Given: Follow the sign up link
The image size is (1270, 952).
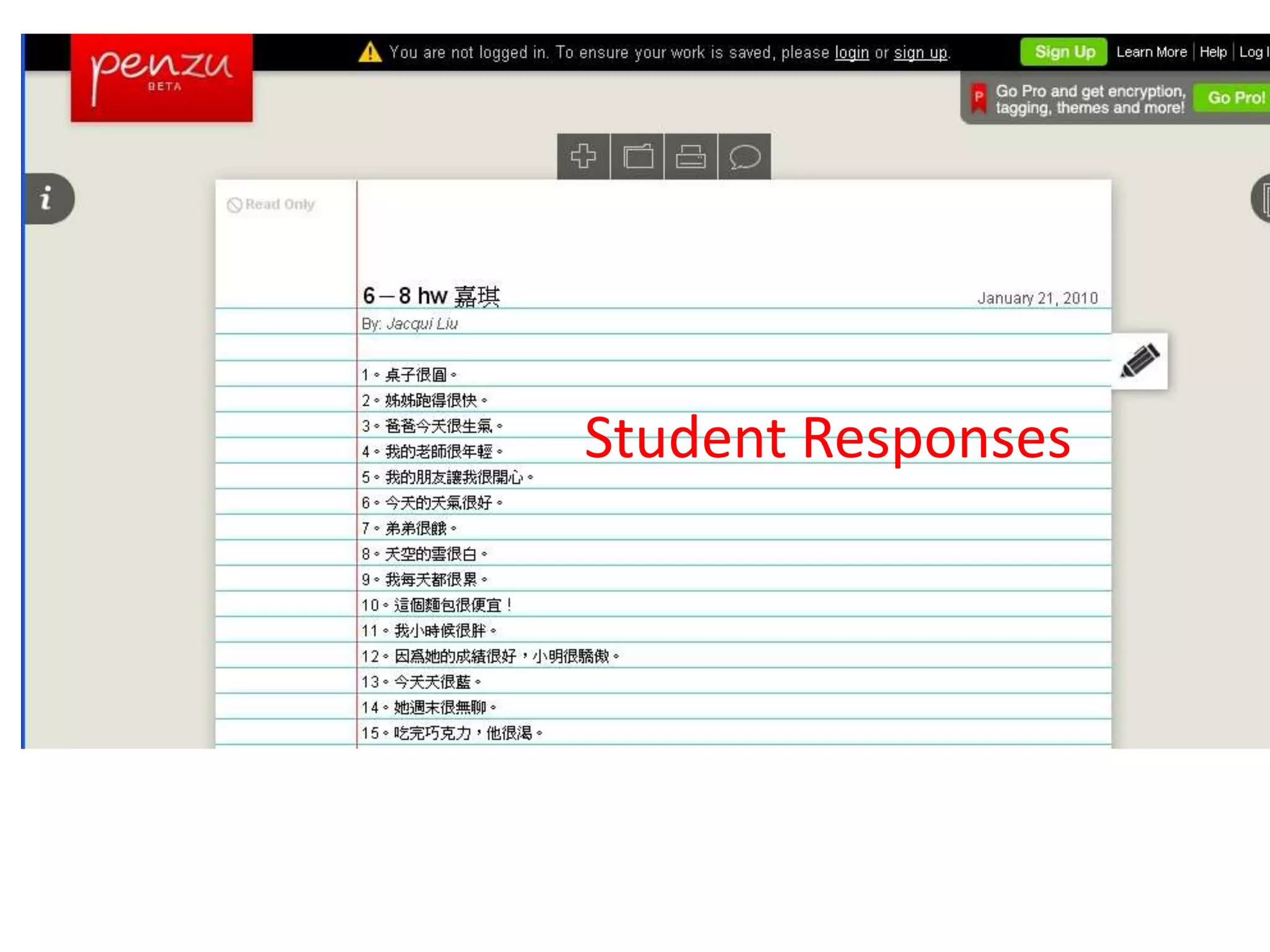Looking at the screenshot, I should coord(920,53).
